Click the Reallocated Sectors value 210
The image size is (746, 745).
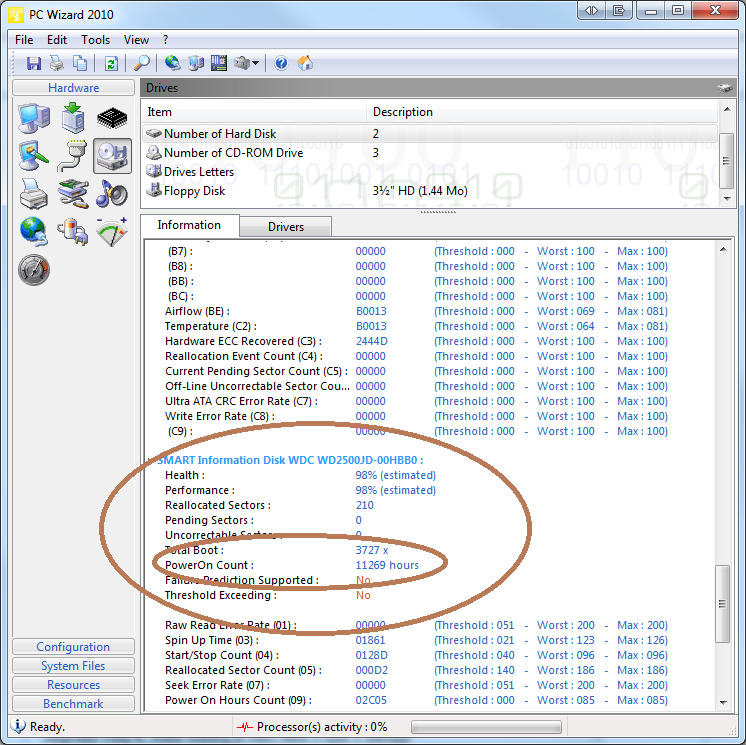click(x=364, y=505)
